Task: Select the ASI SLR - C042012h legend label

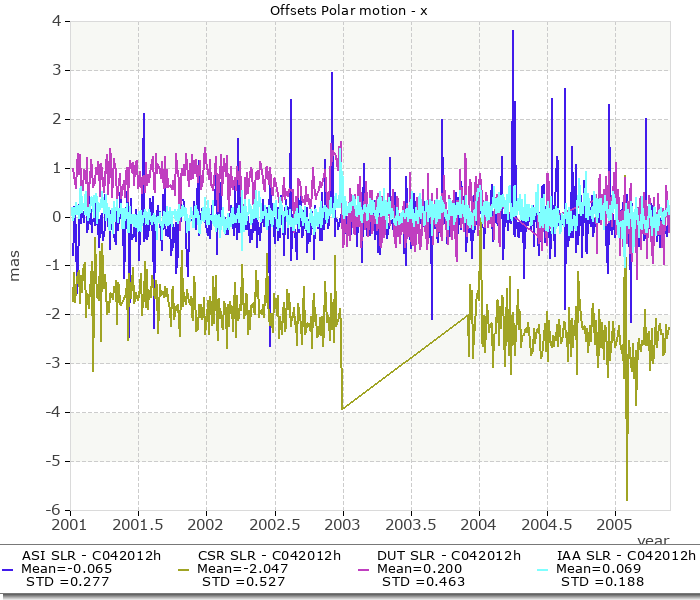Action: pyautogui.click(x=82, y=556)
